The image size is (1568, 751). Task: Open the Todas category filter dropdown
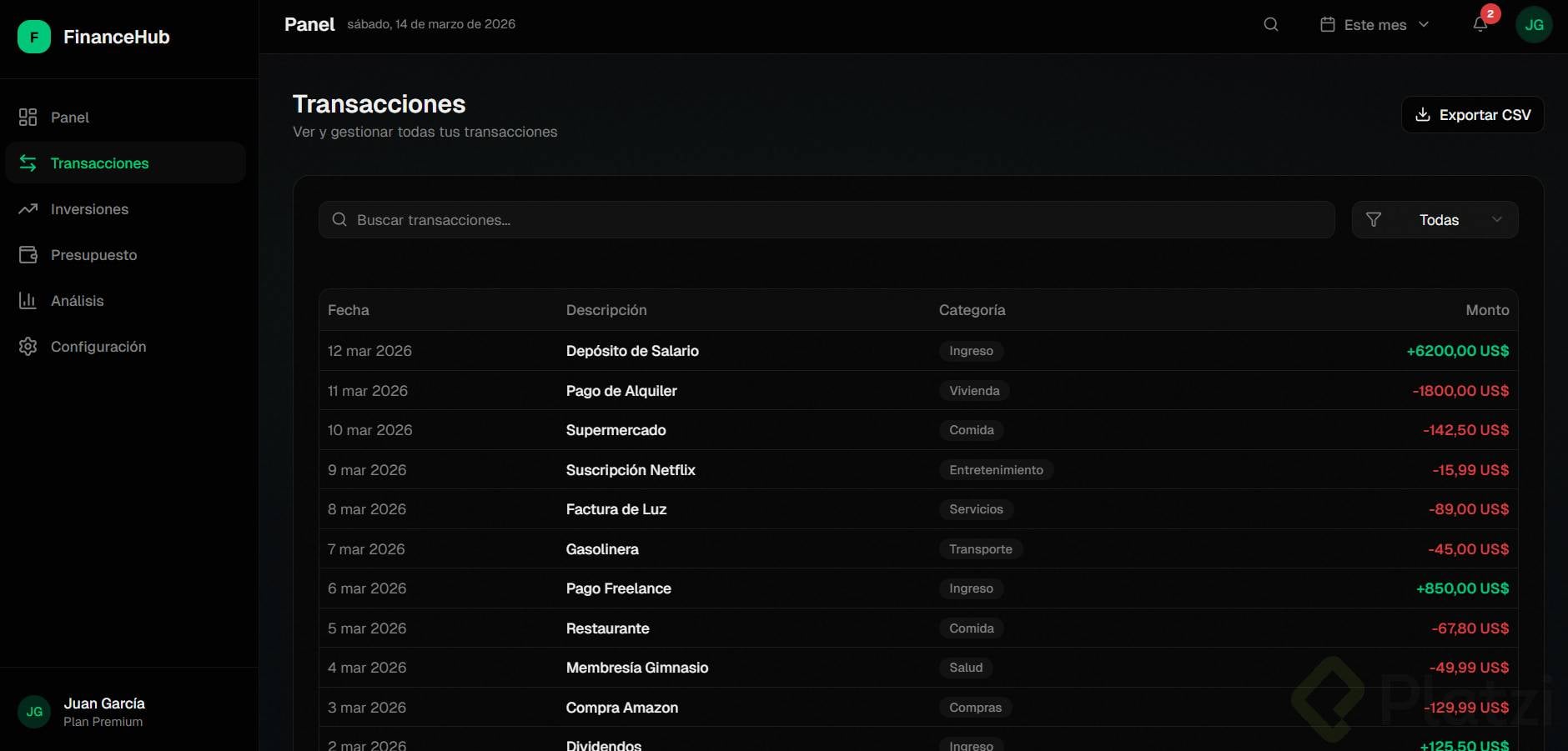(x=1435, y=220)
